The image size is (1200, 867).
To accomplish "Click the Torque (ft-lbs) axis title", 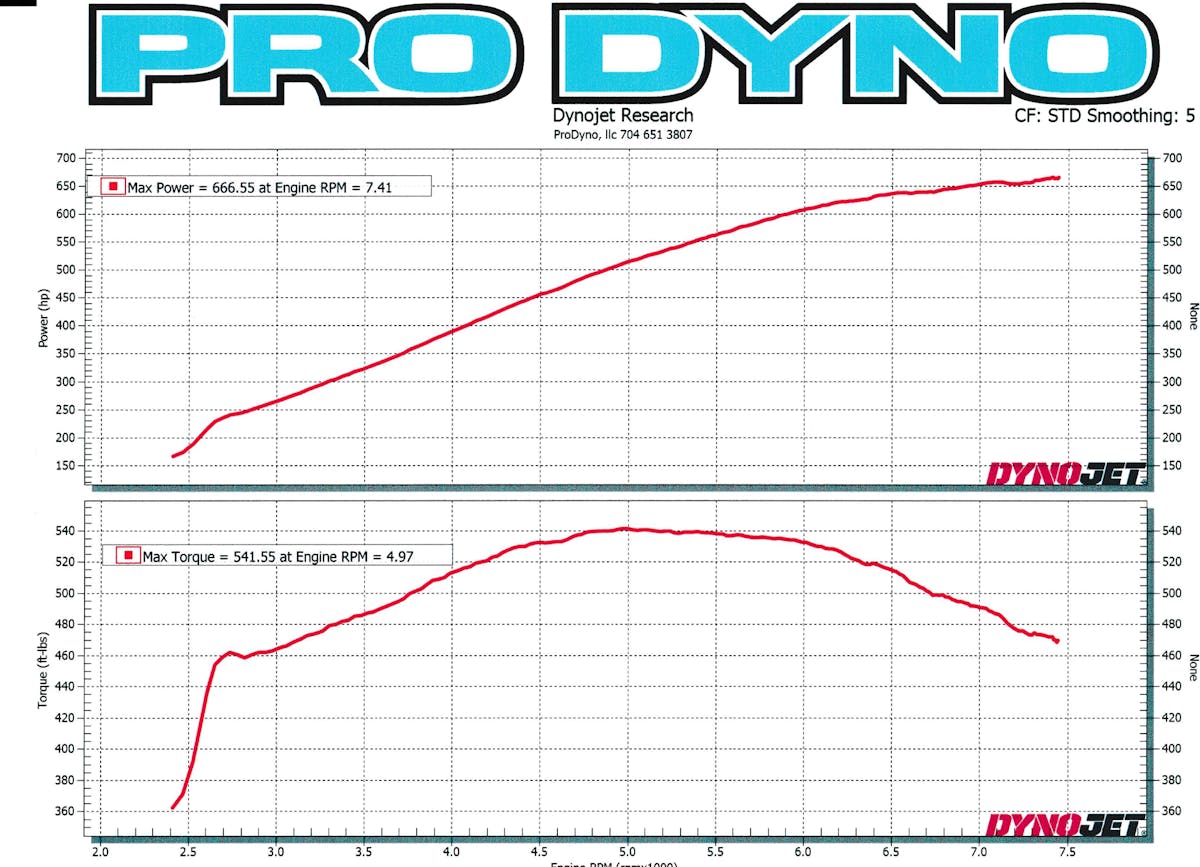I will coord(43,672).
